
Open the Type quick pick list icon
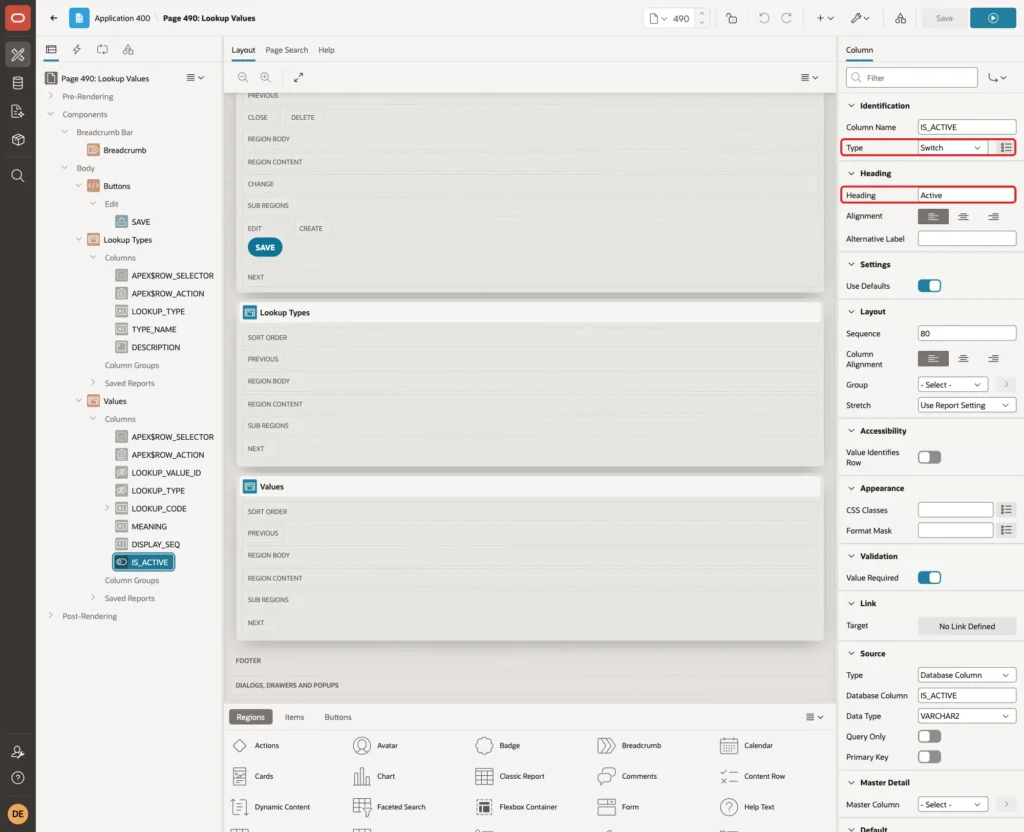tap(1006, 148)
